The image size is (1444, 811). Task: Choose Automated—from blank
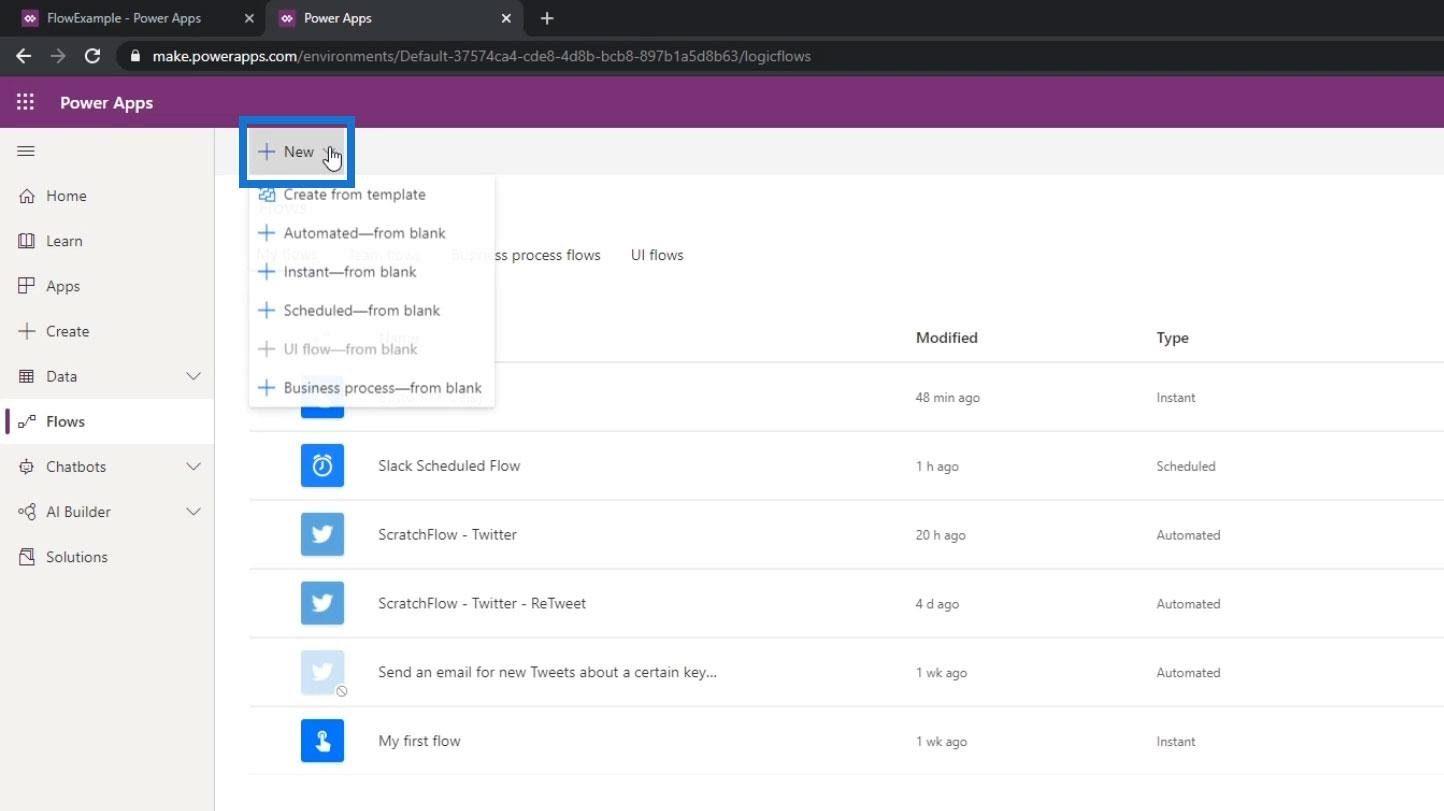(x=371, y=233)
